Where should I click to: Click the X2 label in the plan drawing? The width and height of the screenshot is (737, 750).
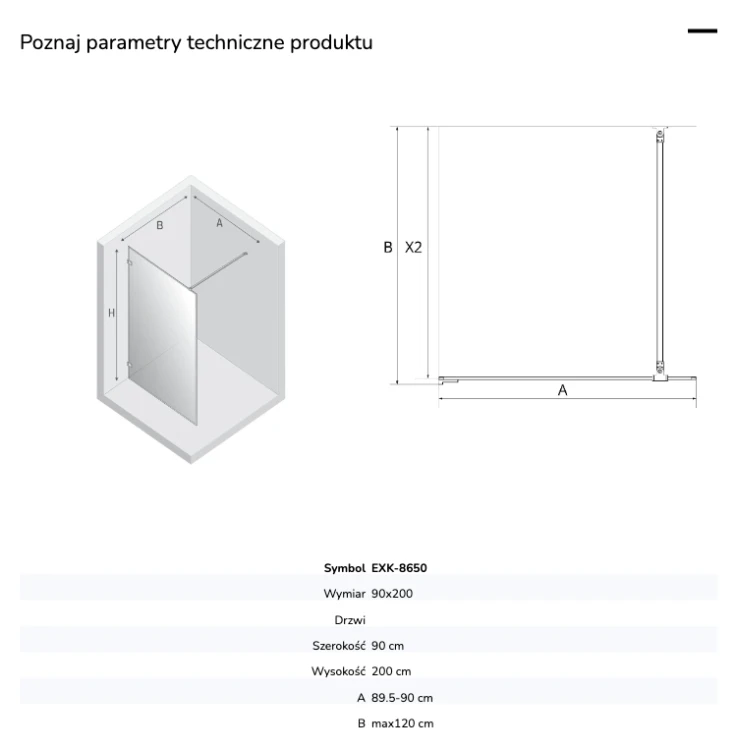[x=413, y=247]
